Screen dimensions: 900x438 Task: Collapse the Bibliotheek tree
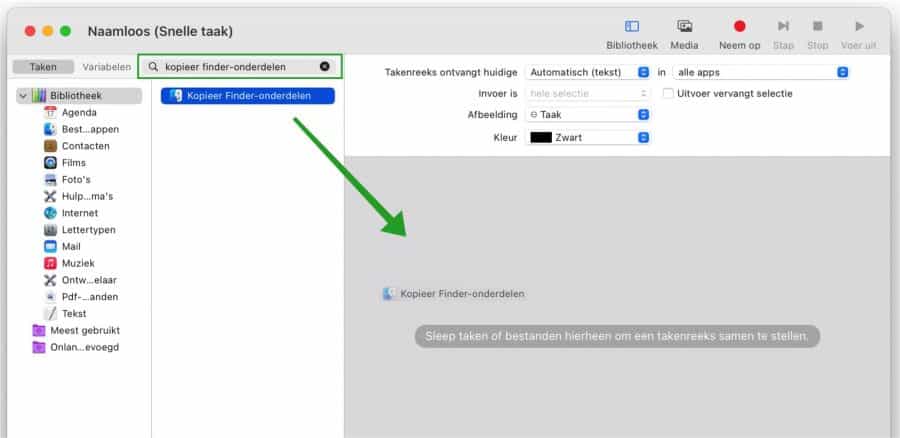click(23, 96)
